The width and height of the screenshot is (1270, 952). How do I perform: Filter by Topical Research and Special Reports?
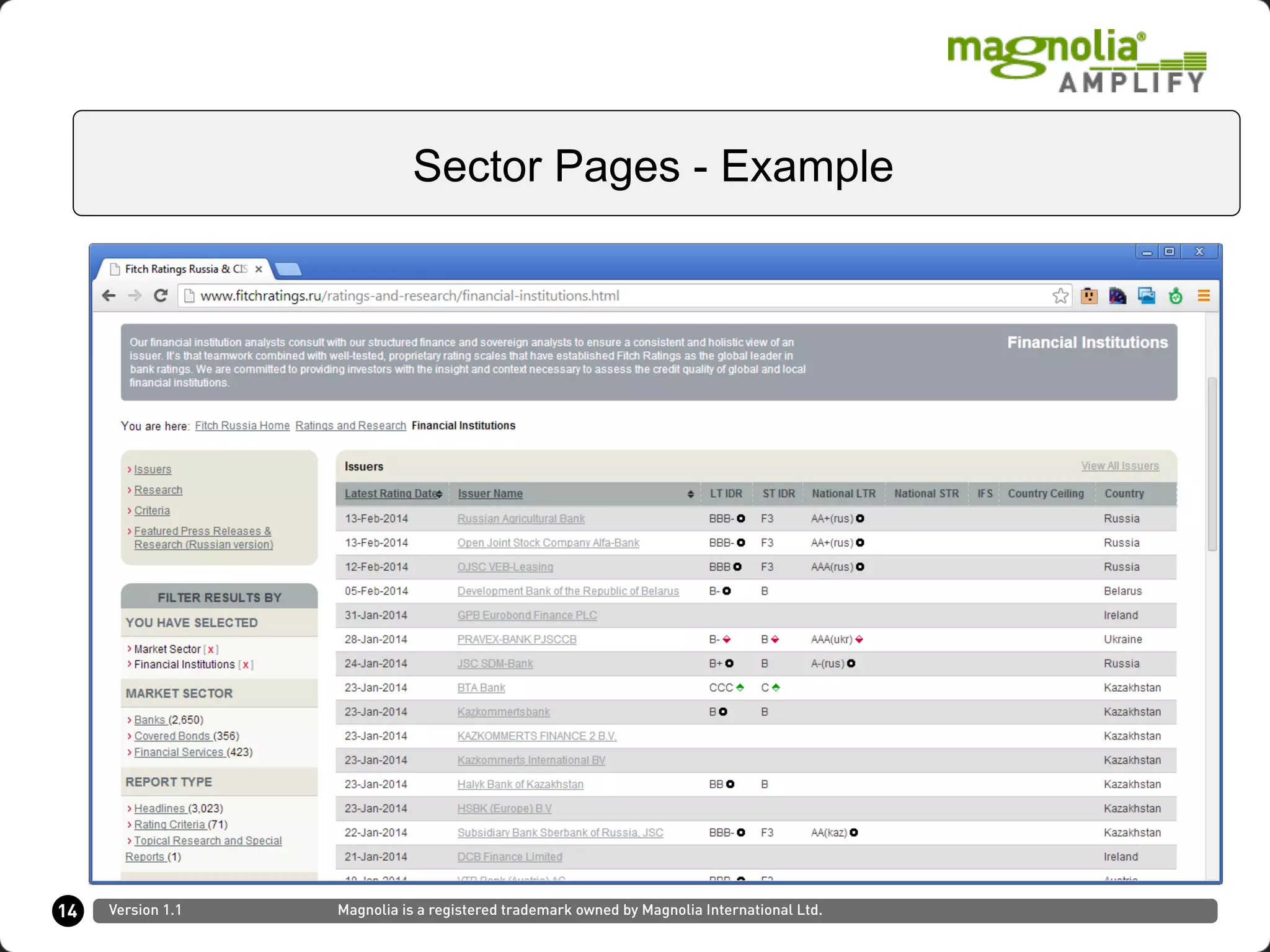(203, 848)
